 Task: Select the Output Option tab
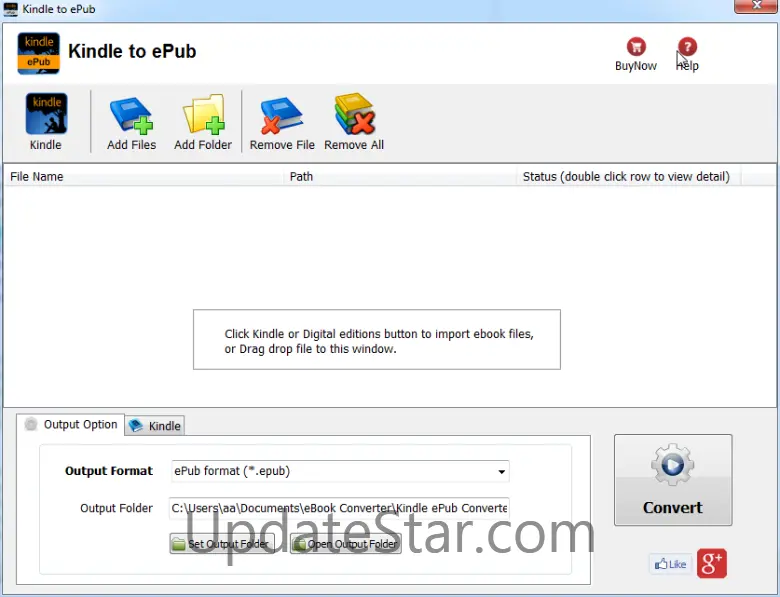[x=70, y=424]
